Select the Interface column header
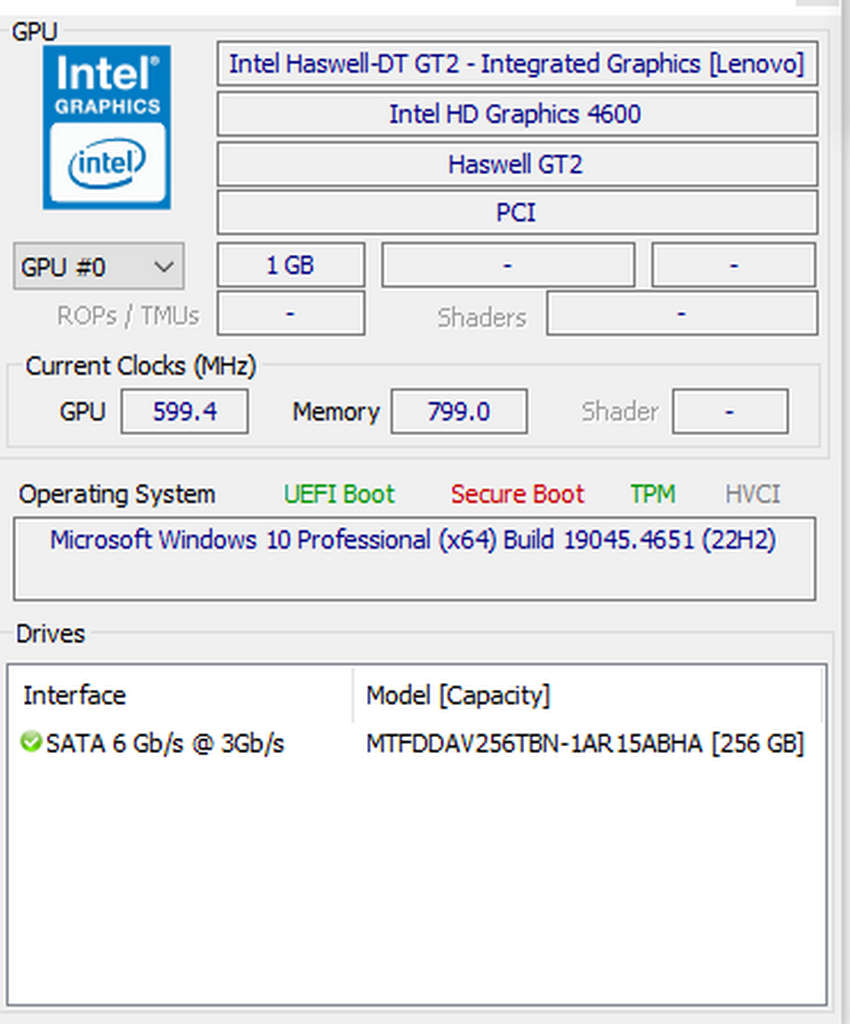Image resolution: width=850 pixels, height=1024 pixels. click(x=74, y=696)
